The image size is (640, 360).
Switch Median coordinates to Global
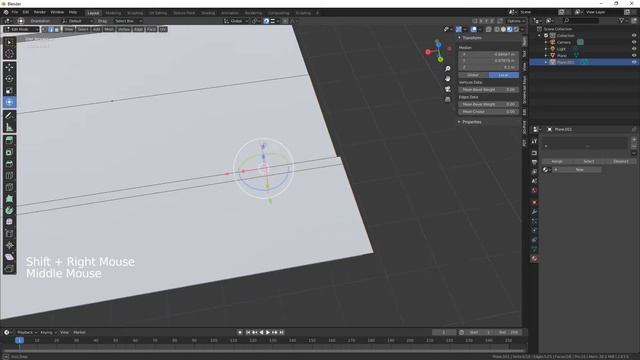473,75
